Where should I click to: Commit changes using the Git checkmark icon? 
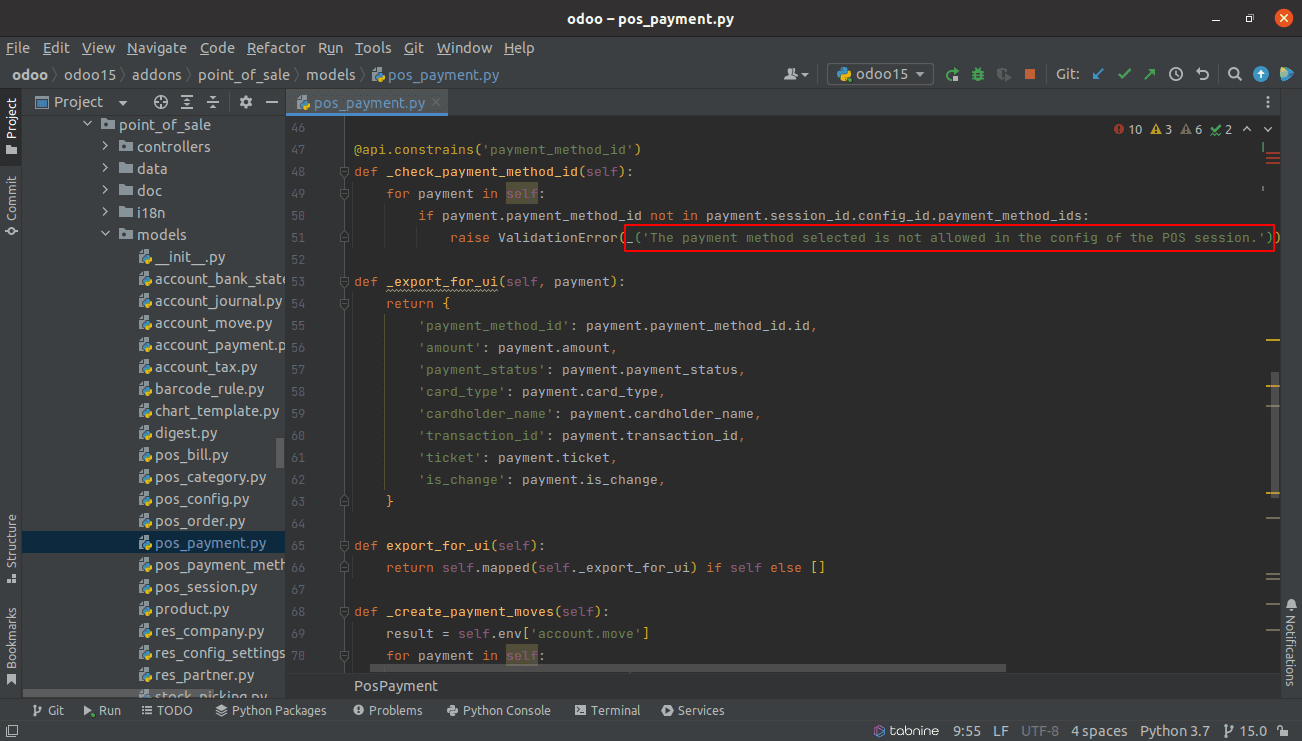pos(1124,74)
